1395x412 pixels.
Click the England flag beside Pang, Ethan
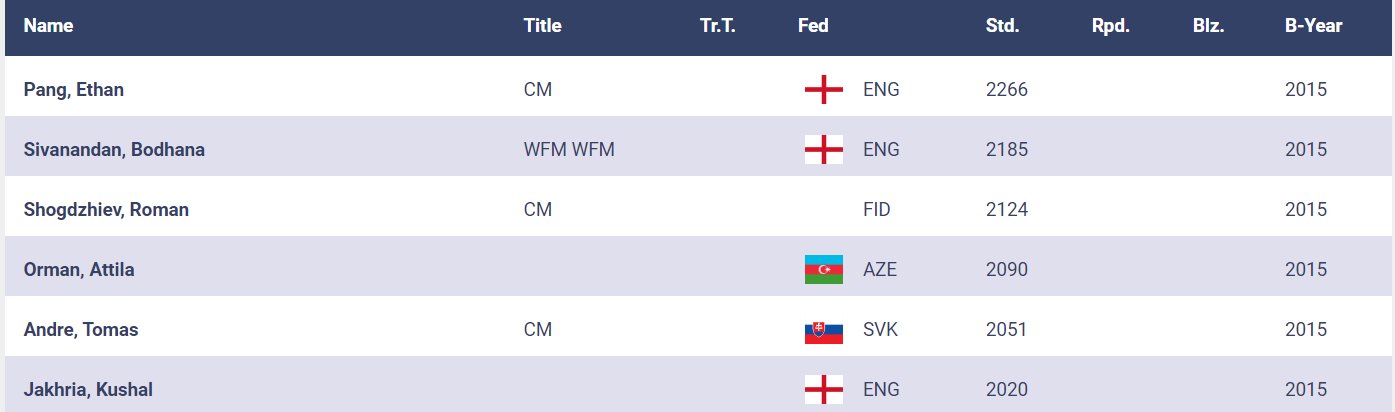coord(823,90)
